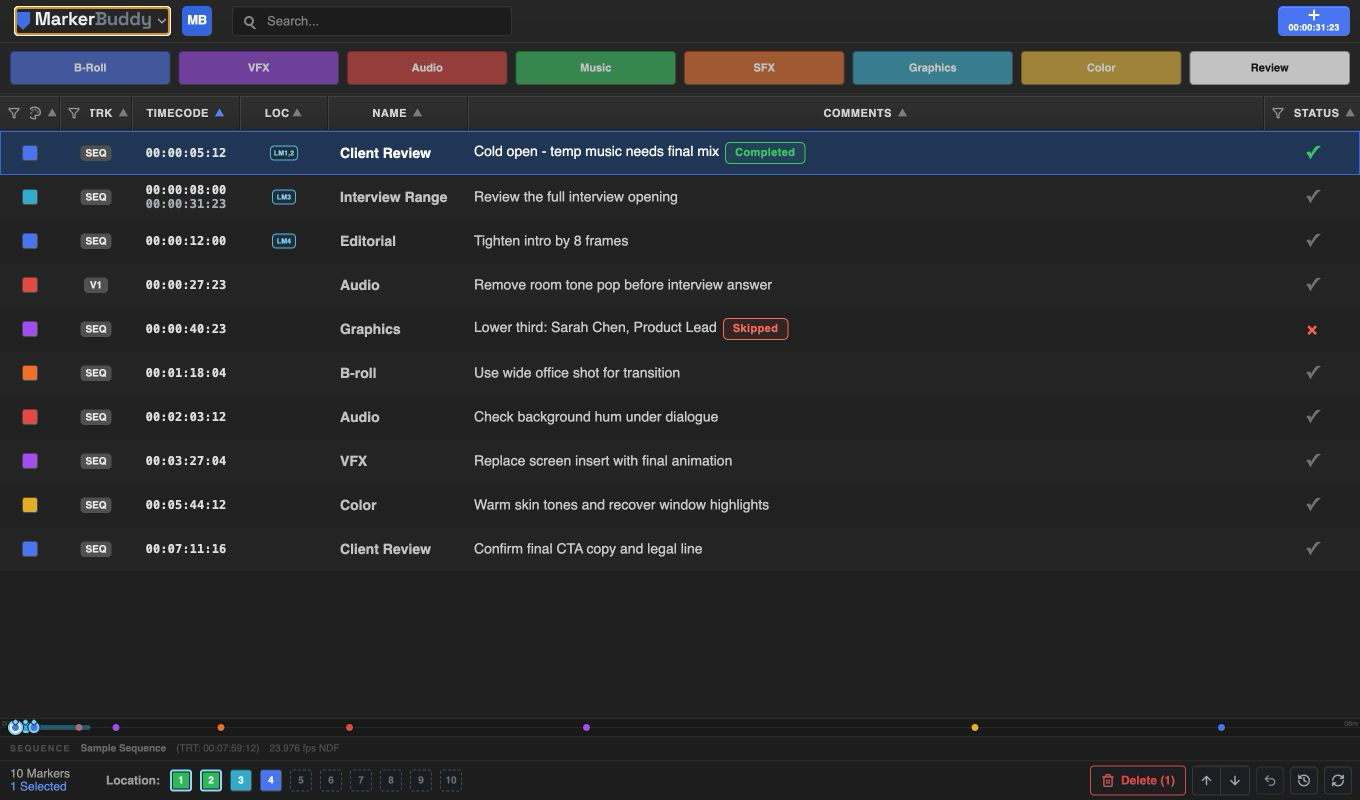
Task: Toggle status check for 00:00:27:23 Audio row
Action: click(1313, 284)
